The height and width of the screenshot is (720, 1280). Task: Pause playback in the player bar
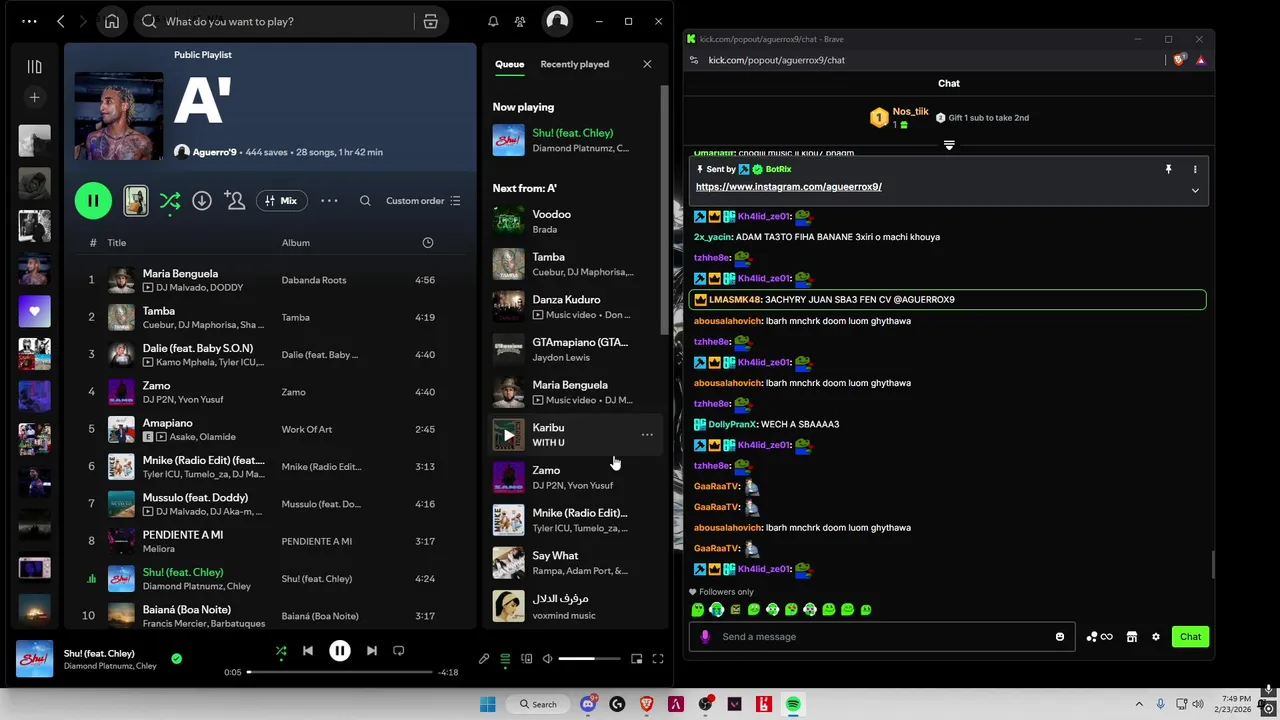pyautogui.click(x=340, y=651)
